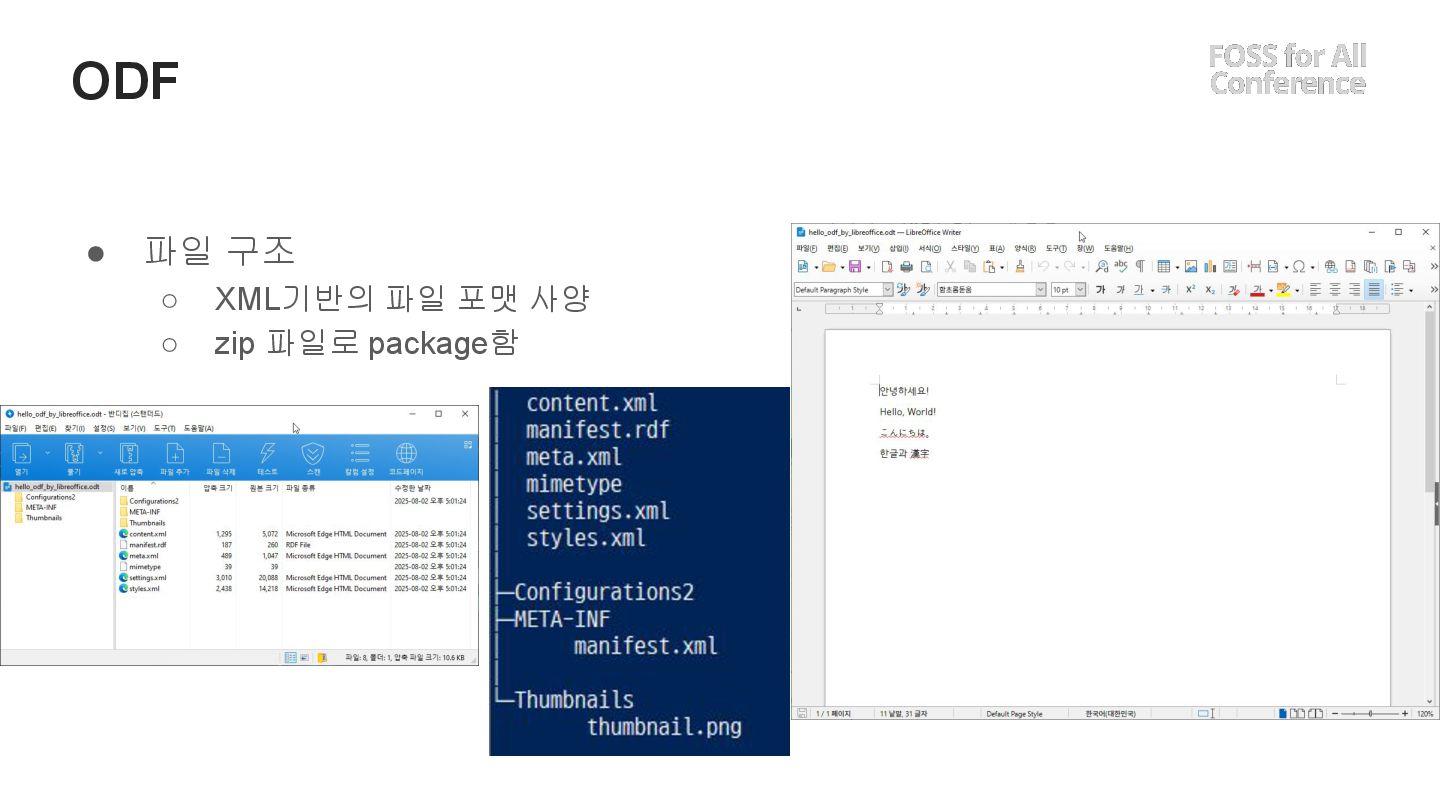Select Thumbnails folder in Bandizip tree
Screen dimensions: 1440x810
point(44,518)
